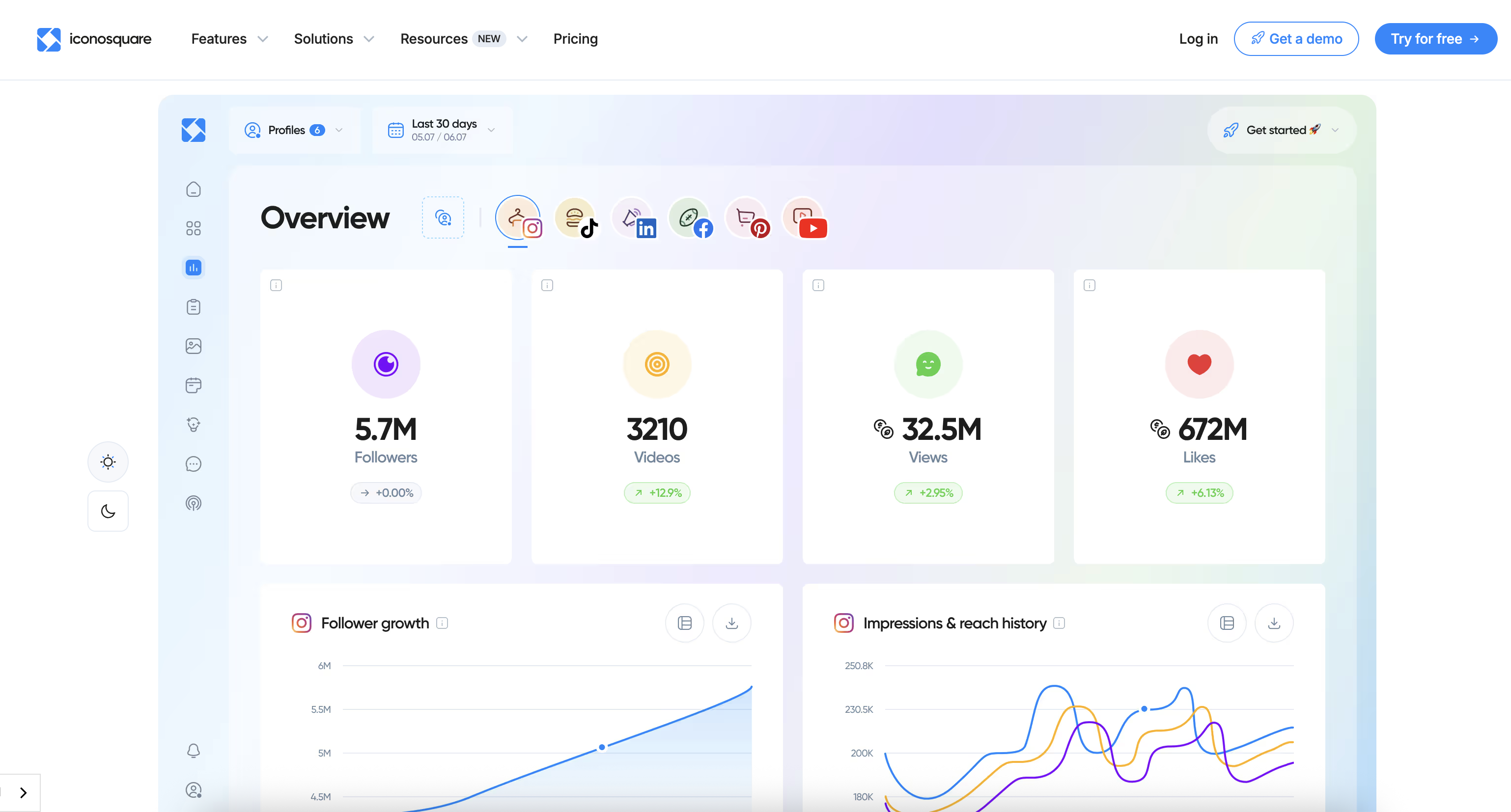The image size is (1511, 812).
Task: Open the Analytics bar-chart sidebar icon
Action: pyautogui.click(x=194, y=268)
